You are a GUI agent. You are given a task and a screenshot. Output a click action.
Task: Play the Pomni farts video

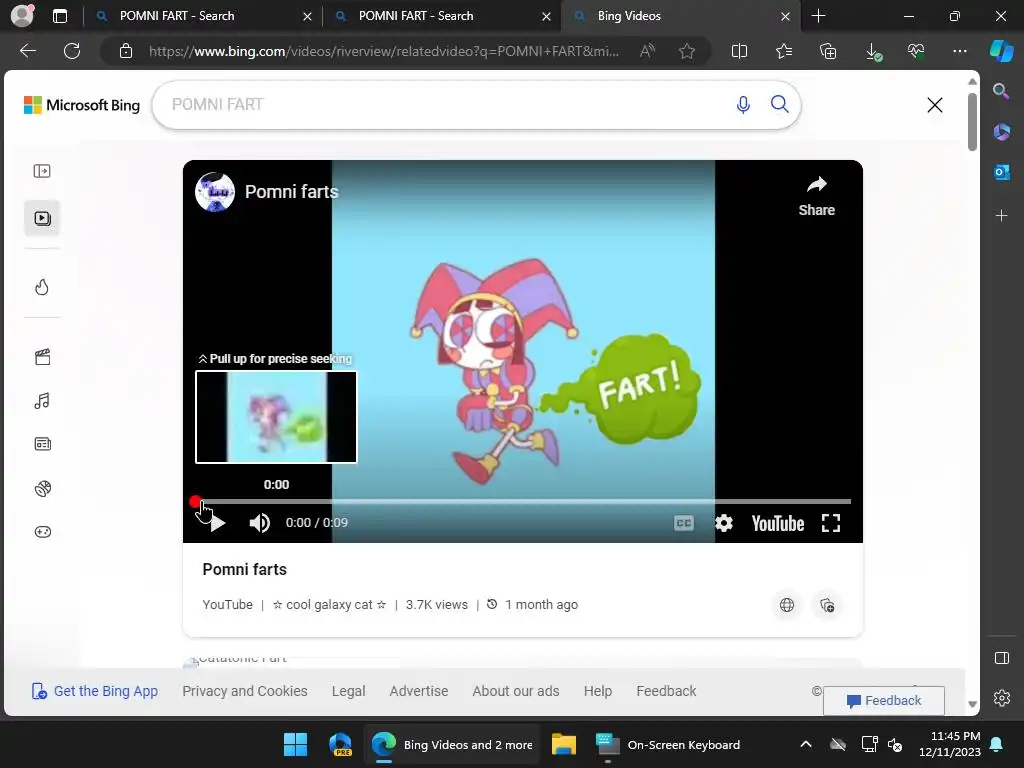[x=217, y=523]
